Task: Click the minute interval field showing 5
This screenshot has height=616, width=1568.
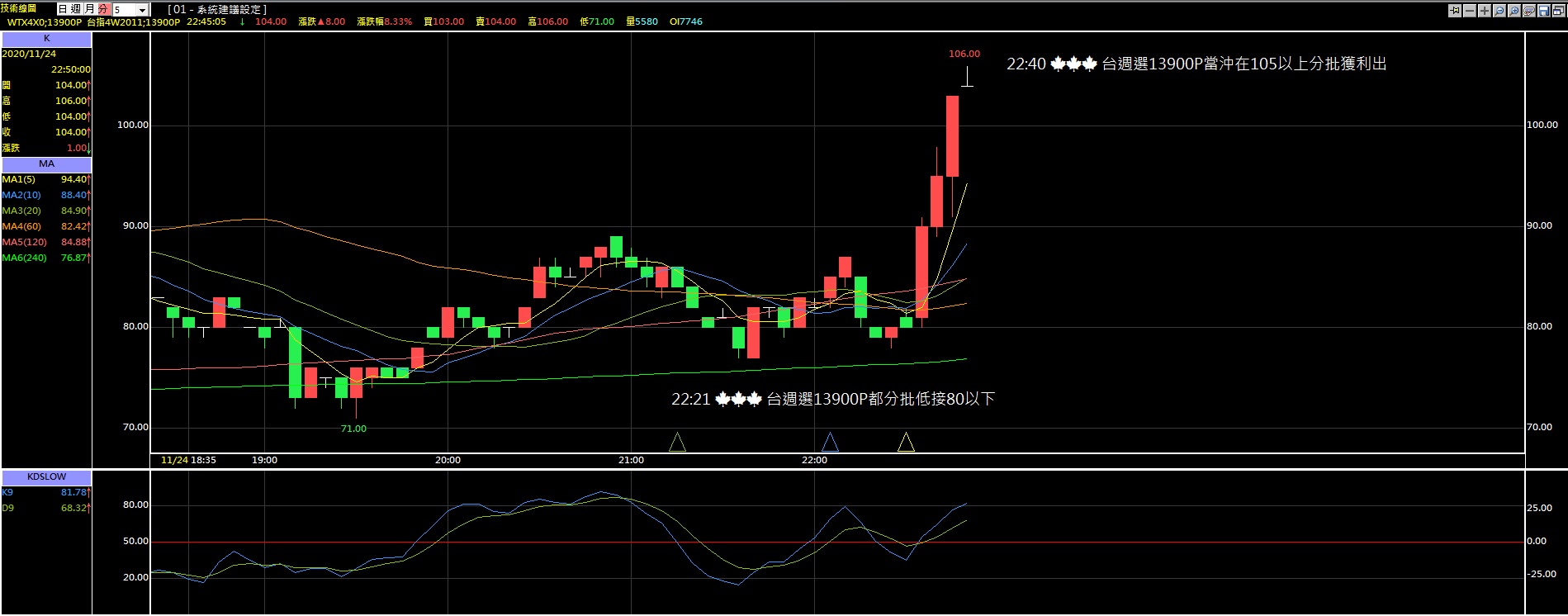Action: [125, 10]
